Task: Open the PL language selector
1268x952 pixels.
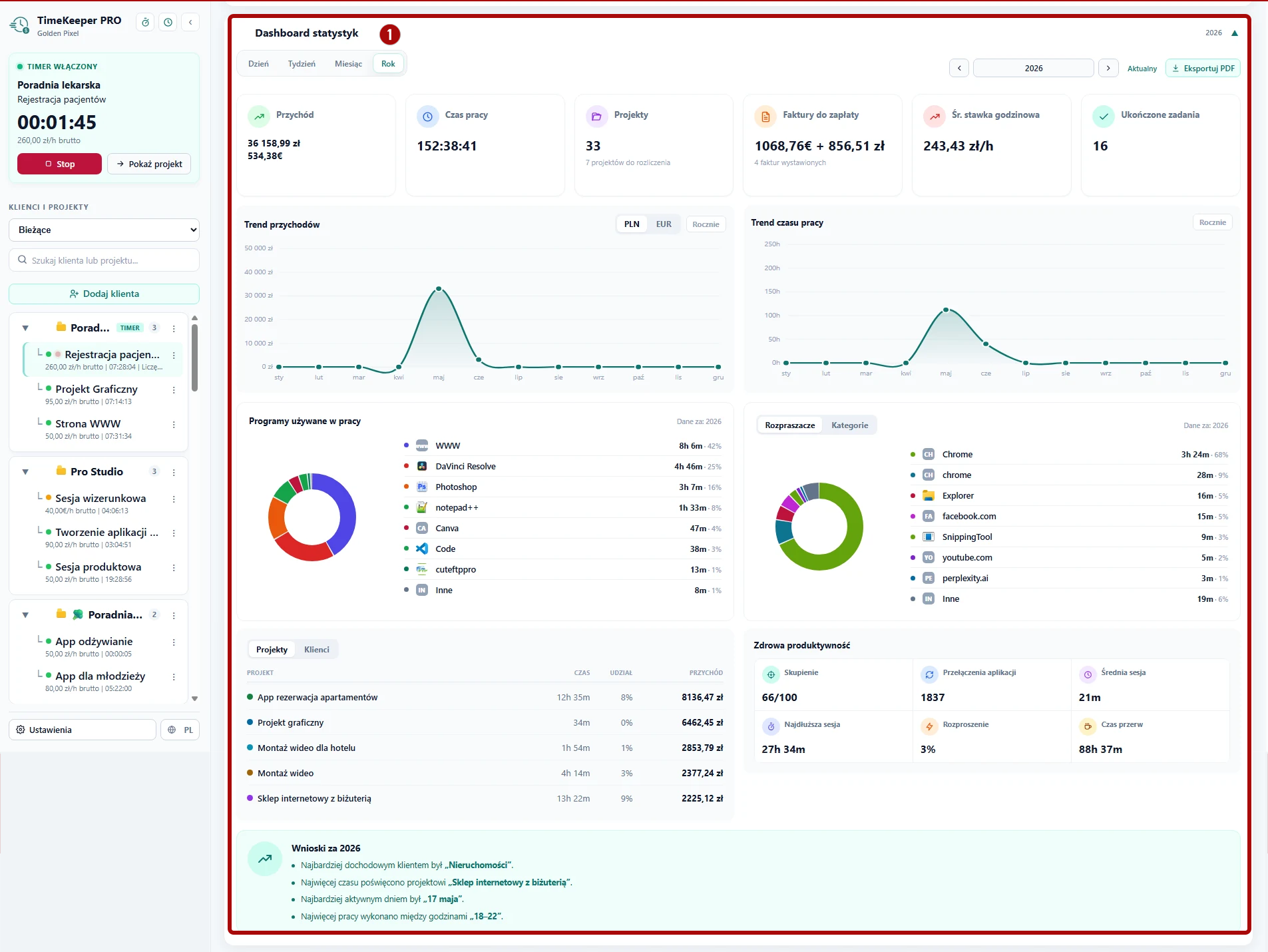Action: point(180,730)
